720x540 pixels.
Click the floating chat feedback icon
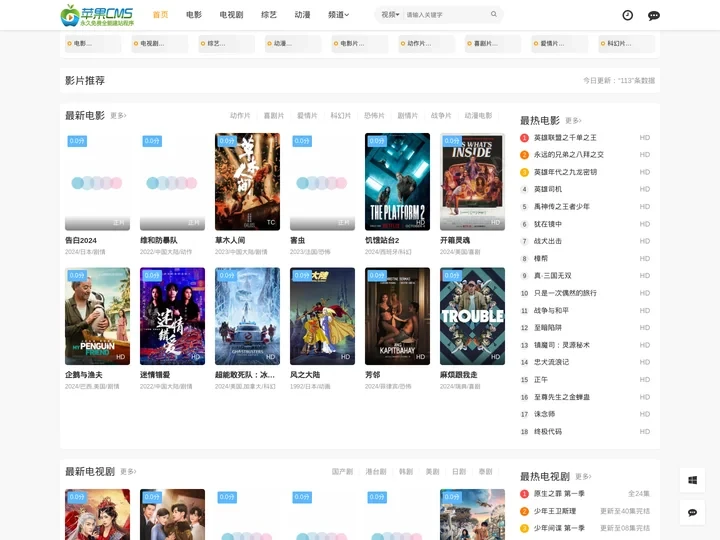point(692,512)
